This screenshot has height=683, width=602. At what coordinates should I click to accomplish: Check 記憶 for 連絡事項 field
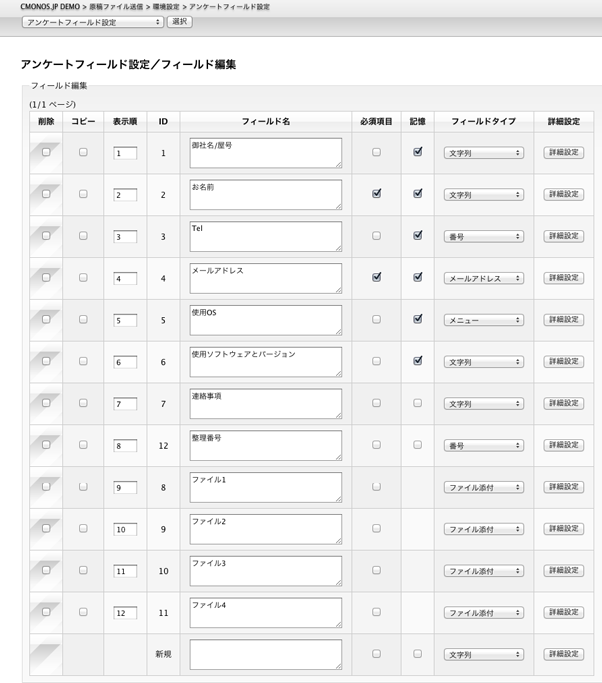pos(417,403)
